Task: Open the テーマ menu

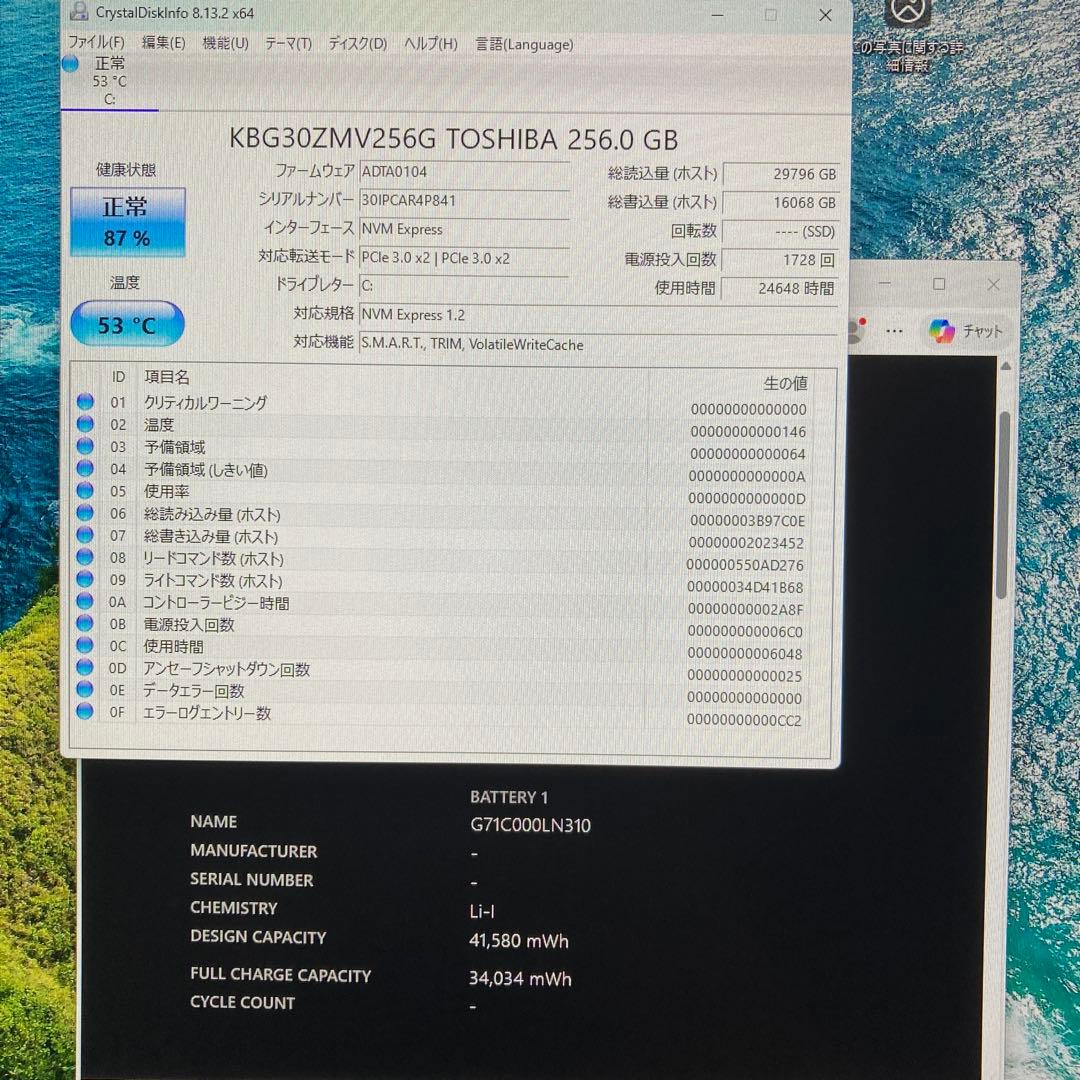Action: (288, 44)
